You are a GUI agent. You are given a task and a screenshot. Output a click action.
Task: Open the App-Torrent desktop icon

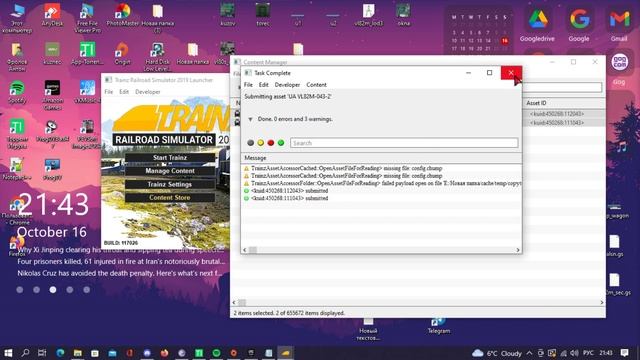[87, 53]
